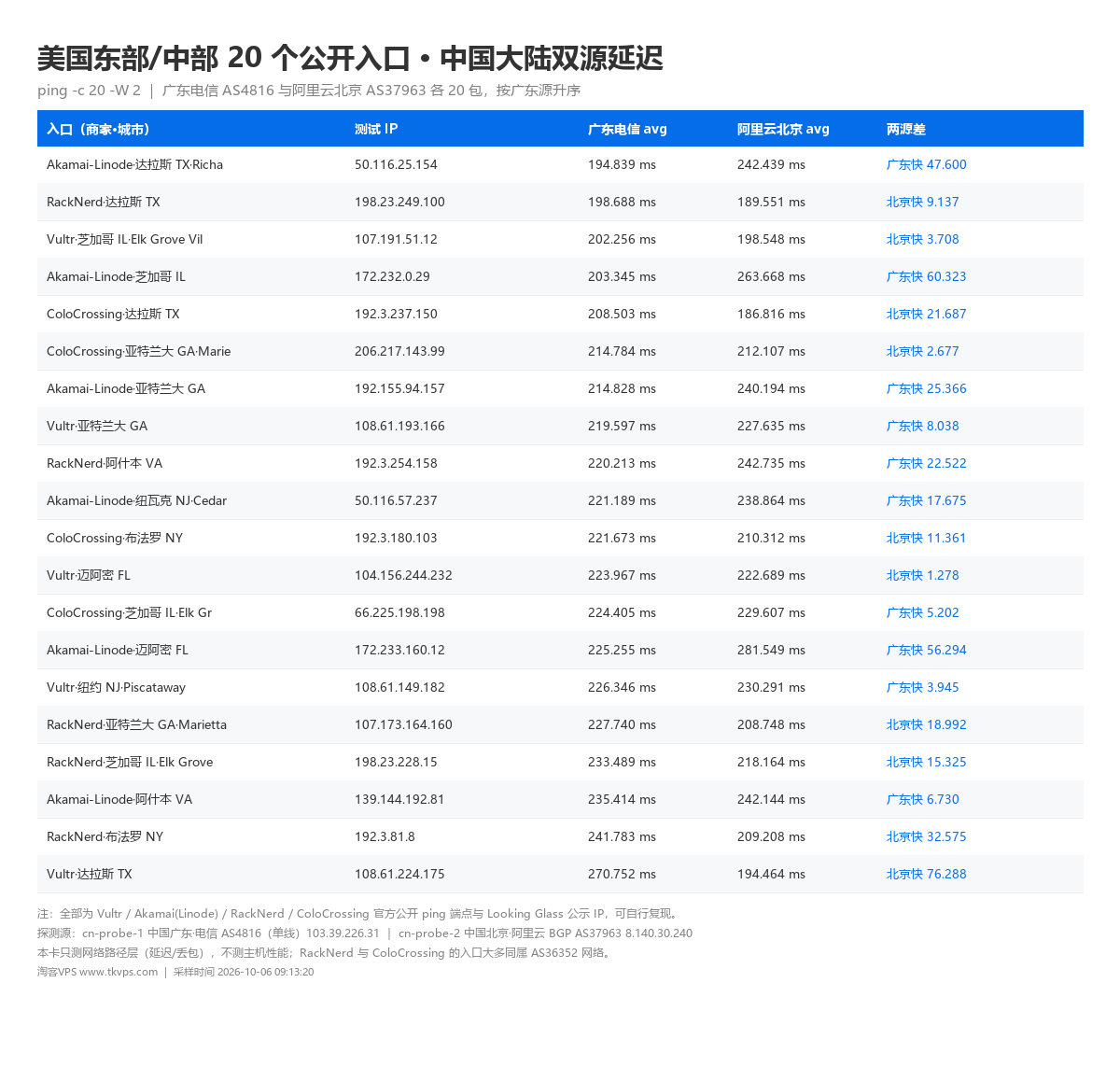Select the ColoCrossing·布法罗 NY entry
The height and width of the screenshot is (1081, 1120).
coord(115,538)
